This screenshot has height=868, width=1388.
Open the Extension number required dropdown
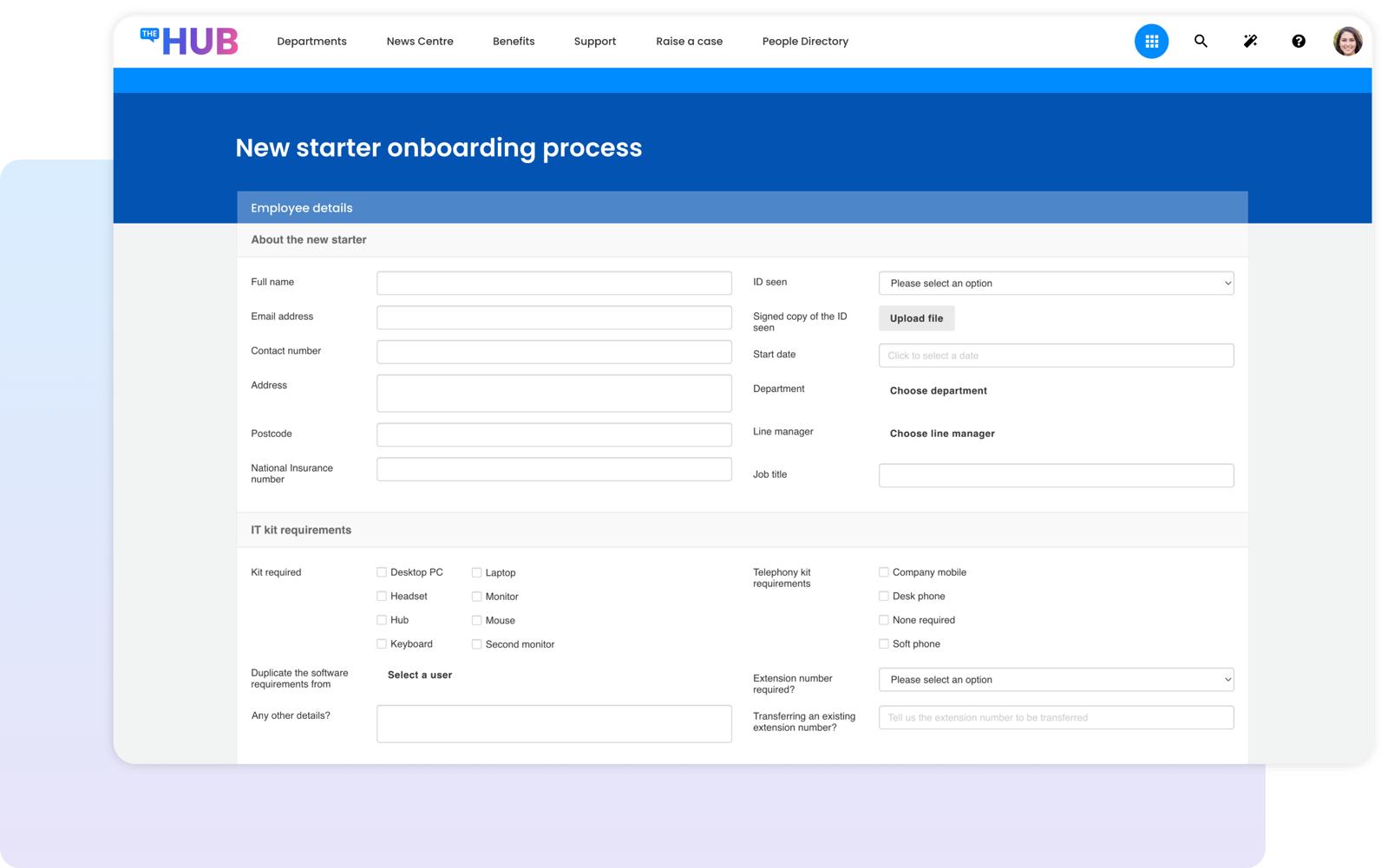tap(1056, 679)
